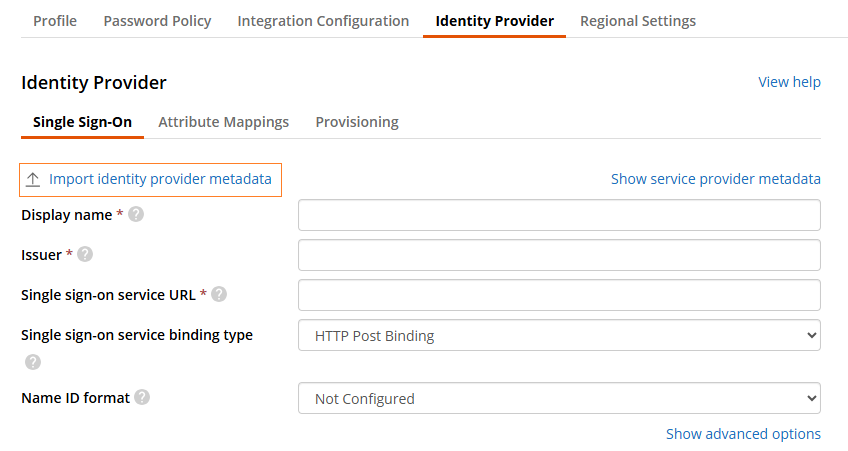
Task: Go to Integration Configuration tab
Action: pyautogui.click(x=323, y=20)
